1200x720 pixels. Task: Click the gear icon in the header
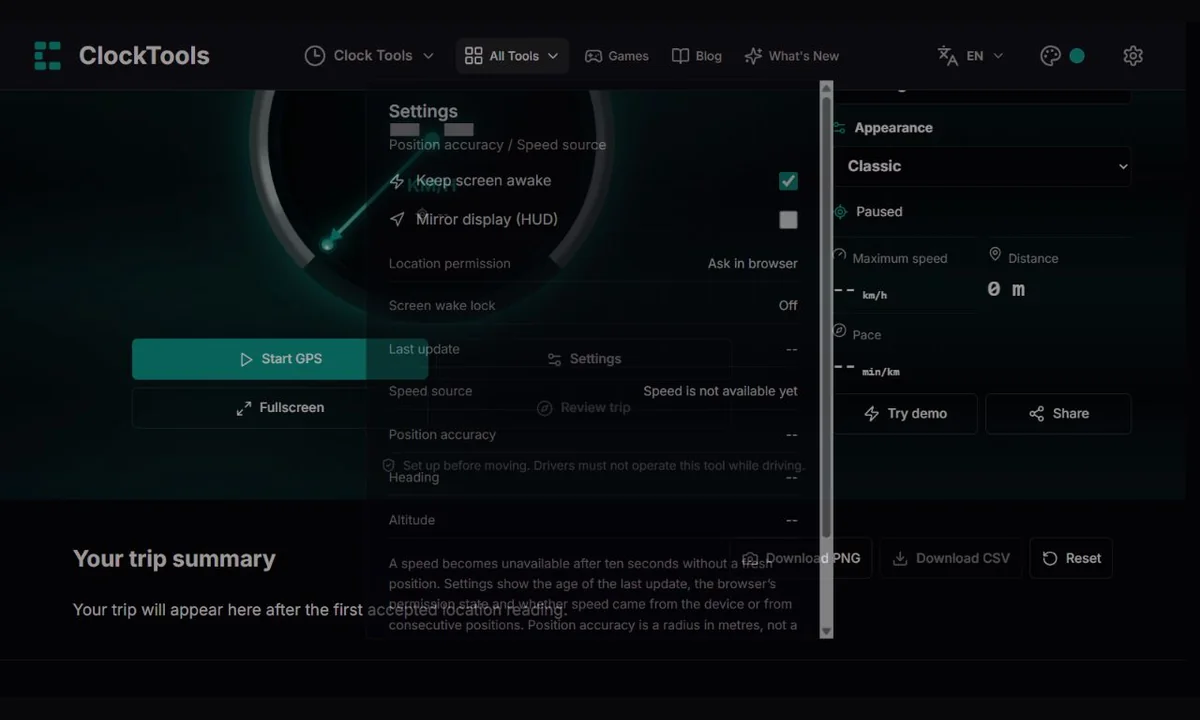point(1133,56)
